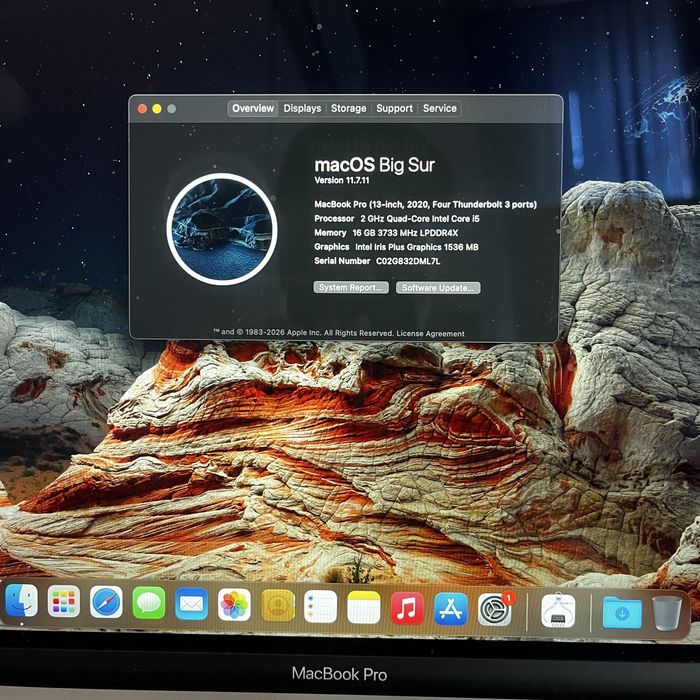Image resolution: width=700 pixels, height=700 pixels.
Task: Click the macOS Big Sur title
Action: coord(374,165)
